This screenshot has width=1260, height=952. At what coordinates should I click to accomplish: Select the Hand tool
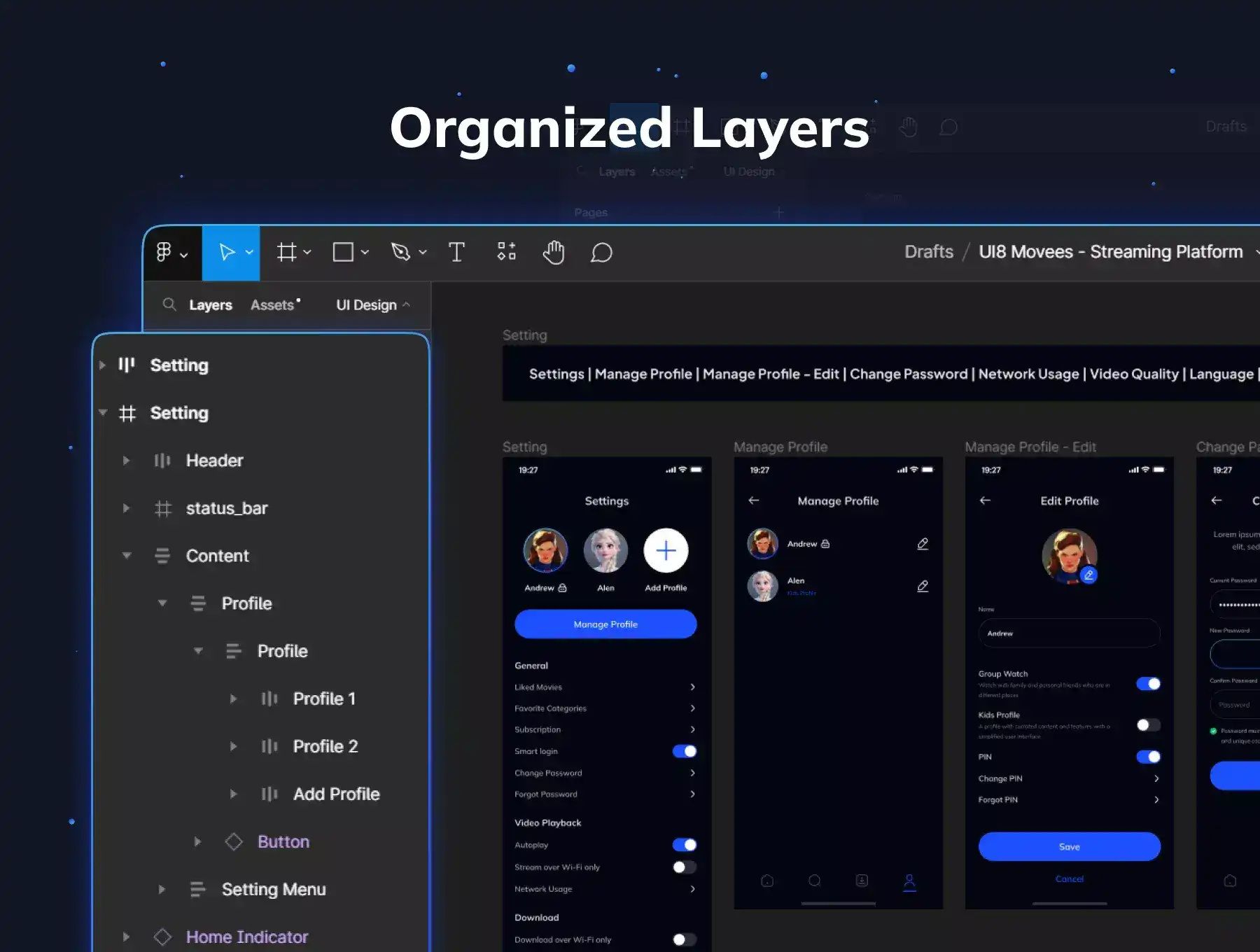tap(553, 252)
